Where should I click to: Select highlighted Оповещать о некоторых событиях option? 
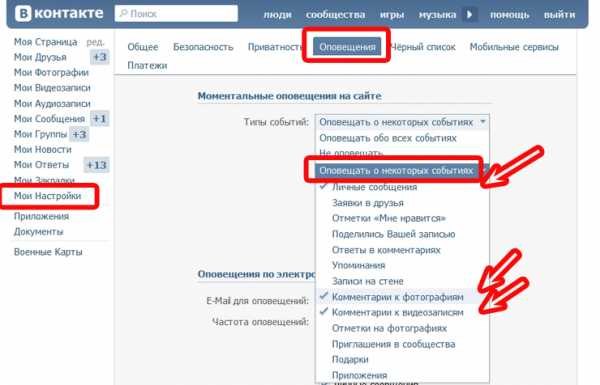[396, 170]
